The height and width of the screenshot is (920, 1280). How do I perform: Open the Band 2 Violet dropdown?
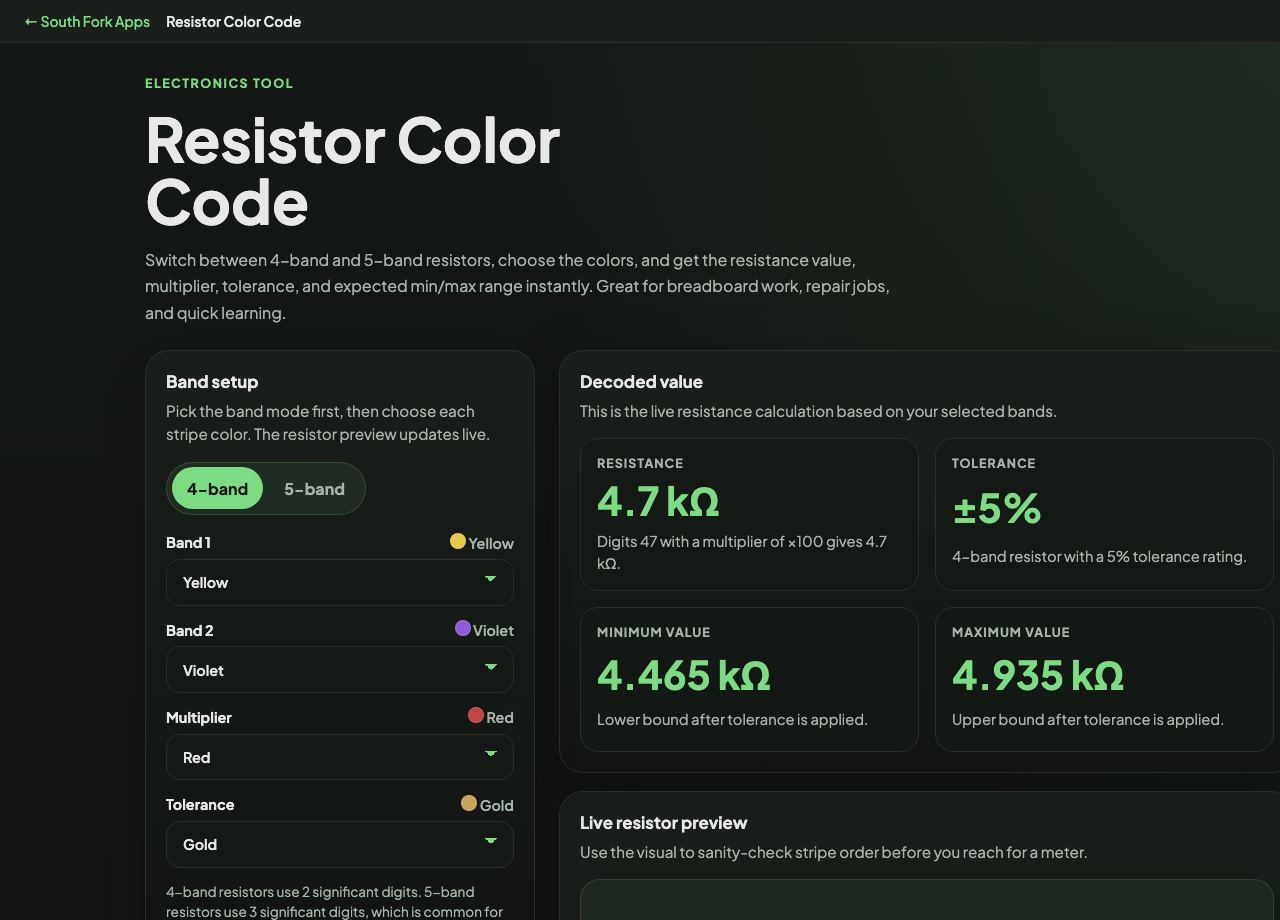coord(340,670)
